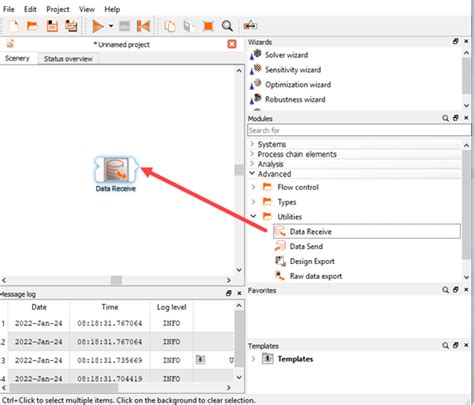Viewport: 474px width, 405px height.
Task: Click the message log horizontal scrollbar
Action: pyautogui.click(x=116, y=388)
